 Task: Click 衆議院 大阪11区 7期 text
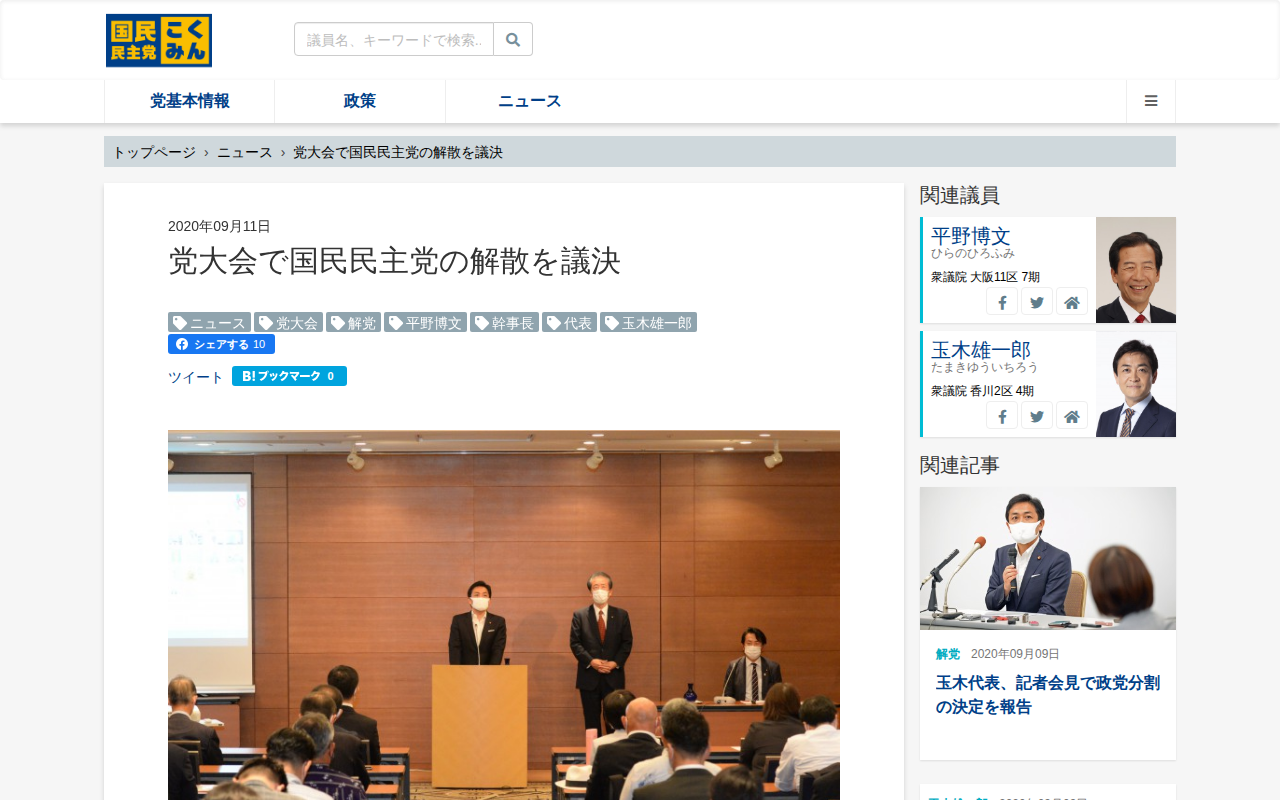click(985, 277)
